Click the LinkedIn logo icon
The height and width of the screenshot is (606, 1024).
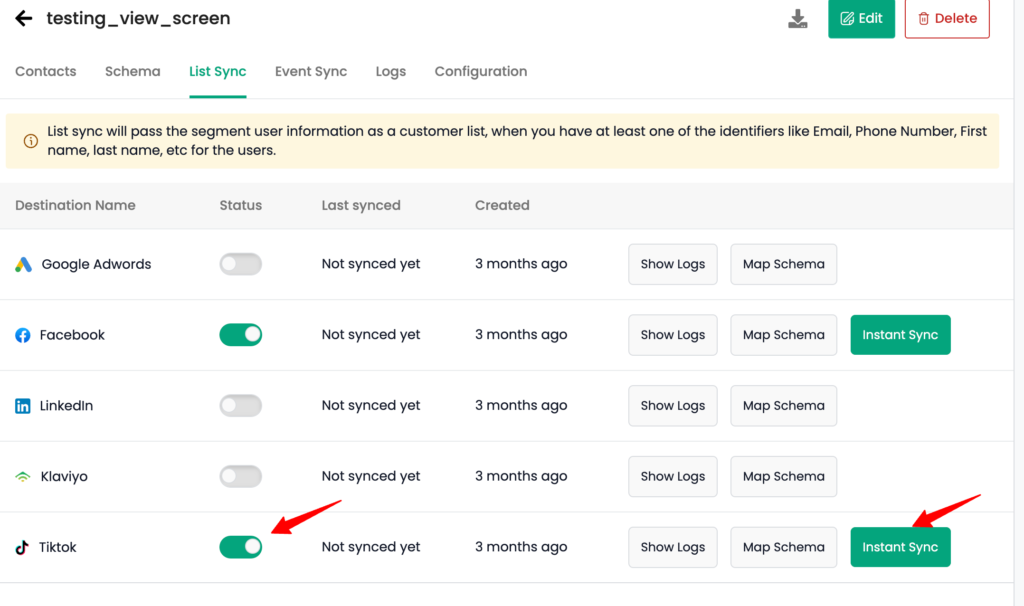click(x=23, y=406)
